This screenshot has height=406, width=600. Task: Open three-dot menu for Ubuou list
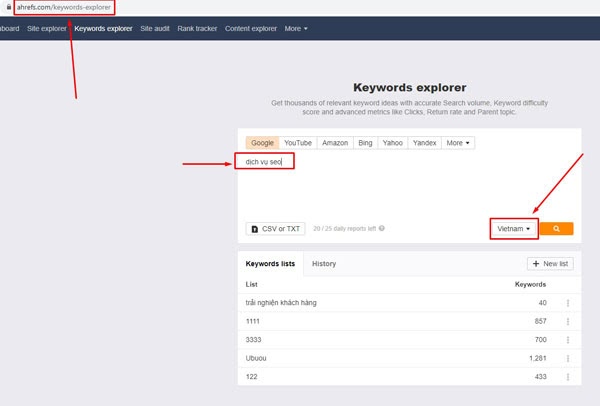(x=568, y=358)
